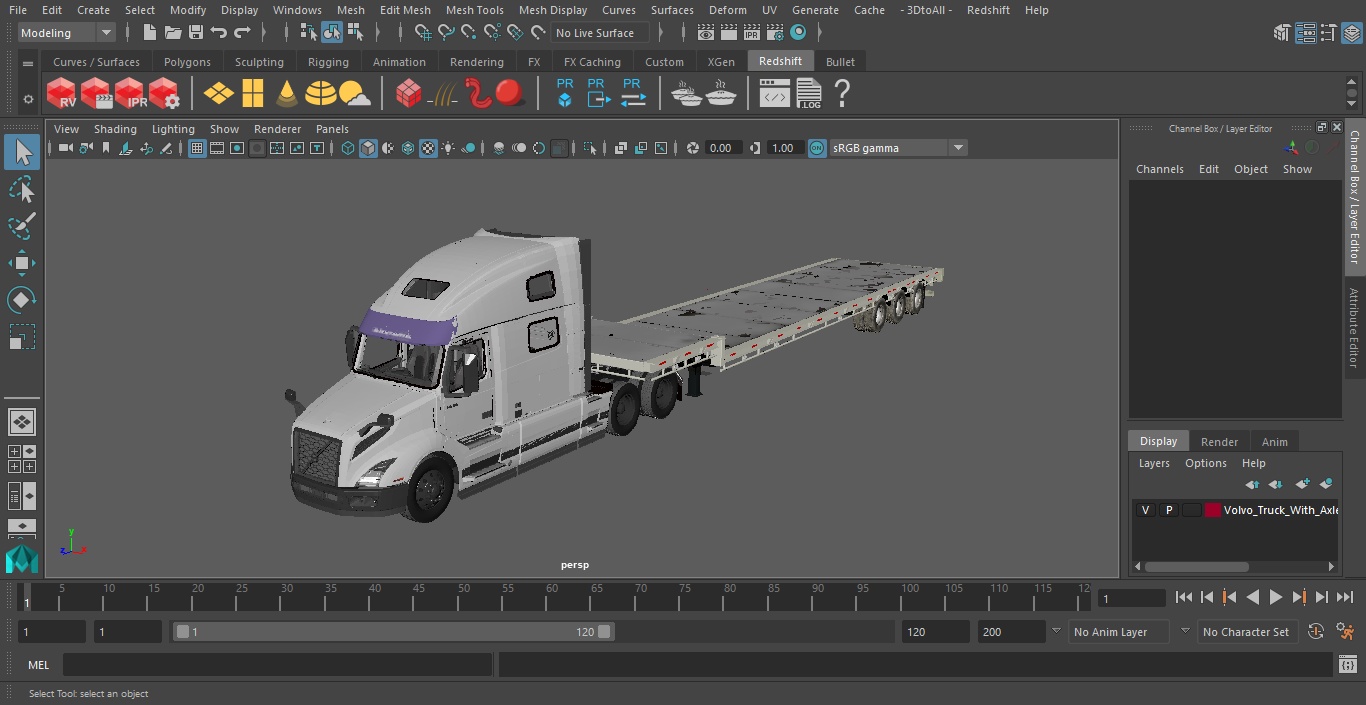Choose the Lasso select tool
1366x705 pixels.
[x=22, y=190]
